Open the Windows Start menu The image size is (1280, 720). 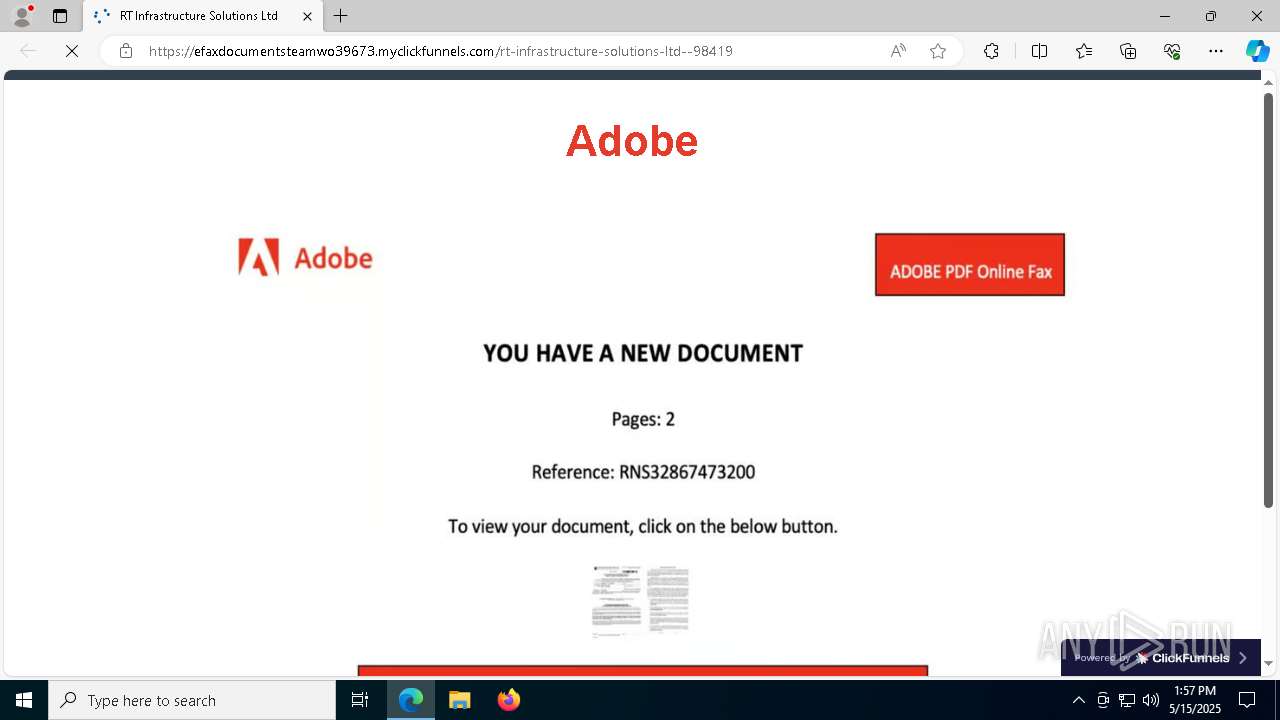[24, 700]
